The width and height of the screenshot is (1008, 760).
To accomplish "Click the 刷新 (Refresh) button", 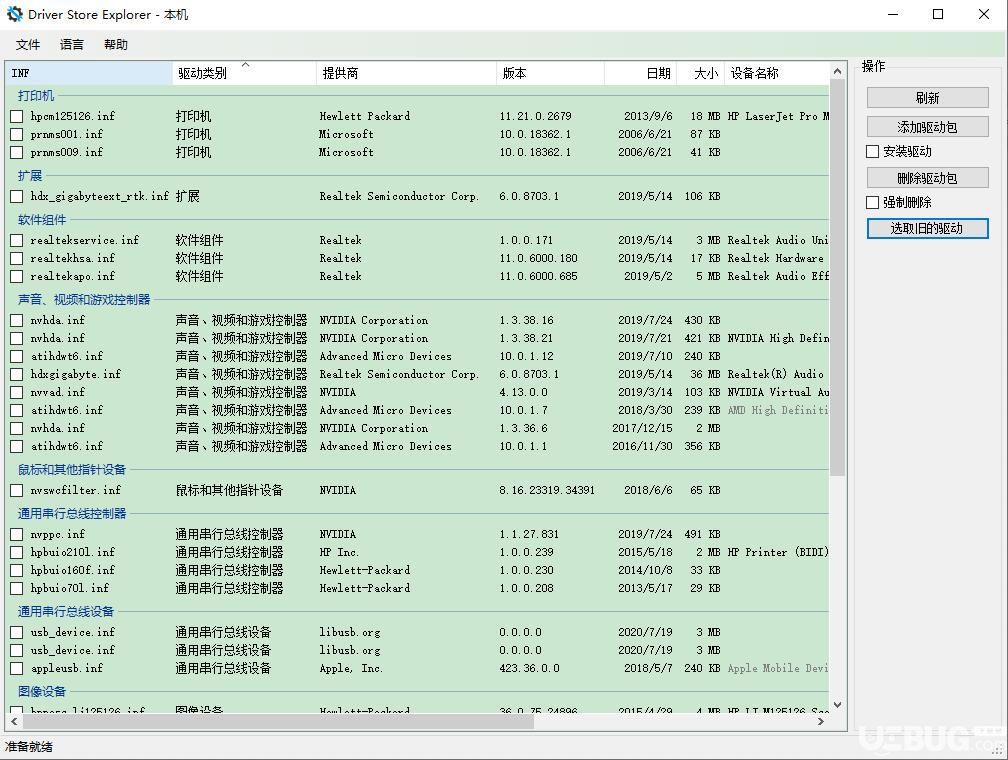I will click(x=926, y=97).
